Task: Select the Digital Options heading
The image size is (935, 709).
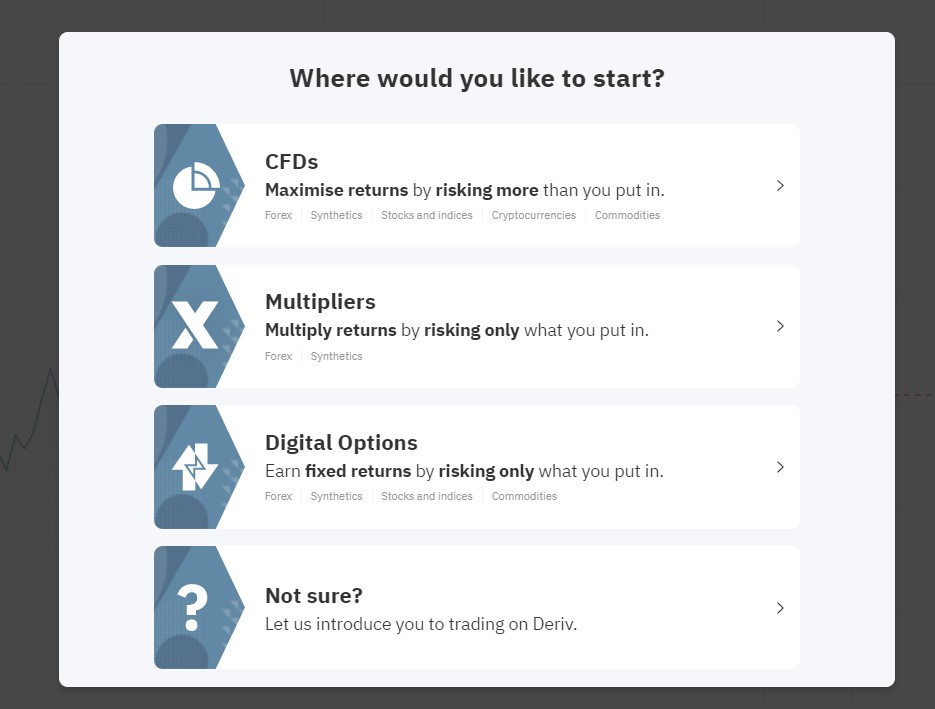Action: (x=341, y=442)
